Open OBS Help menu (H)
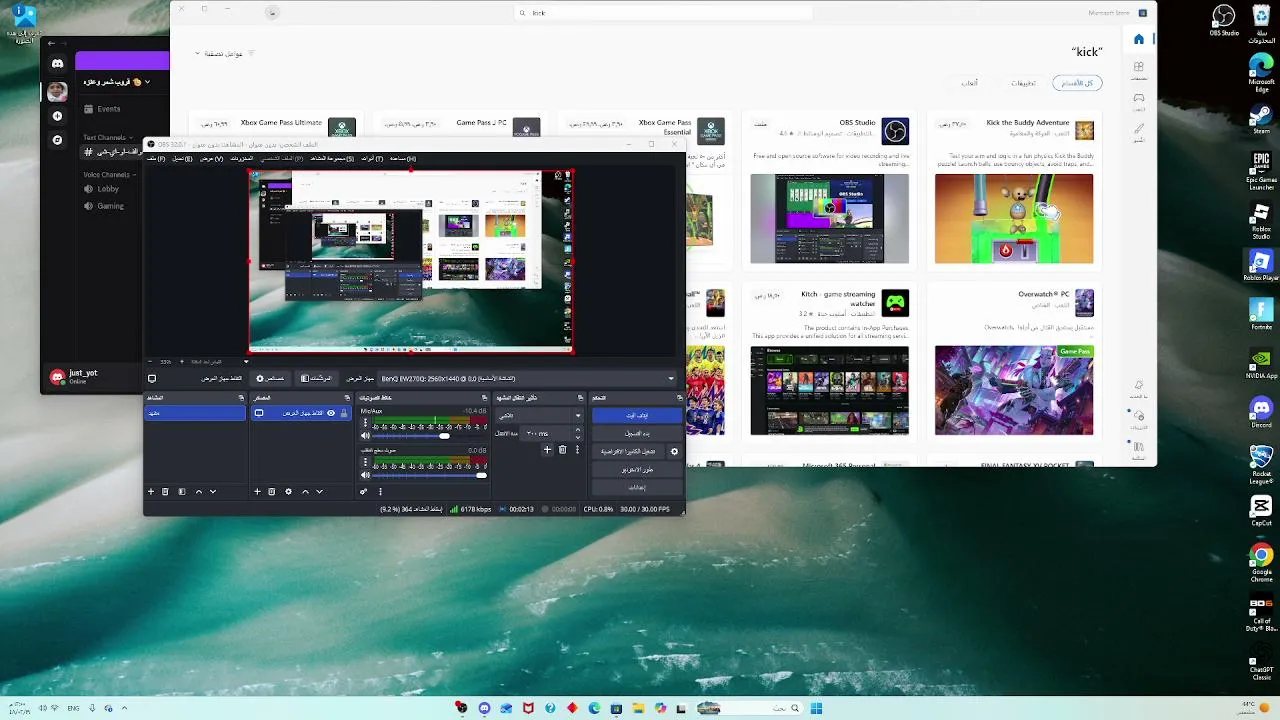The image size is (1280, 720). [x=403, y=158]
